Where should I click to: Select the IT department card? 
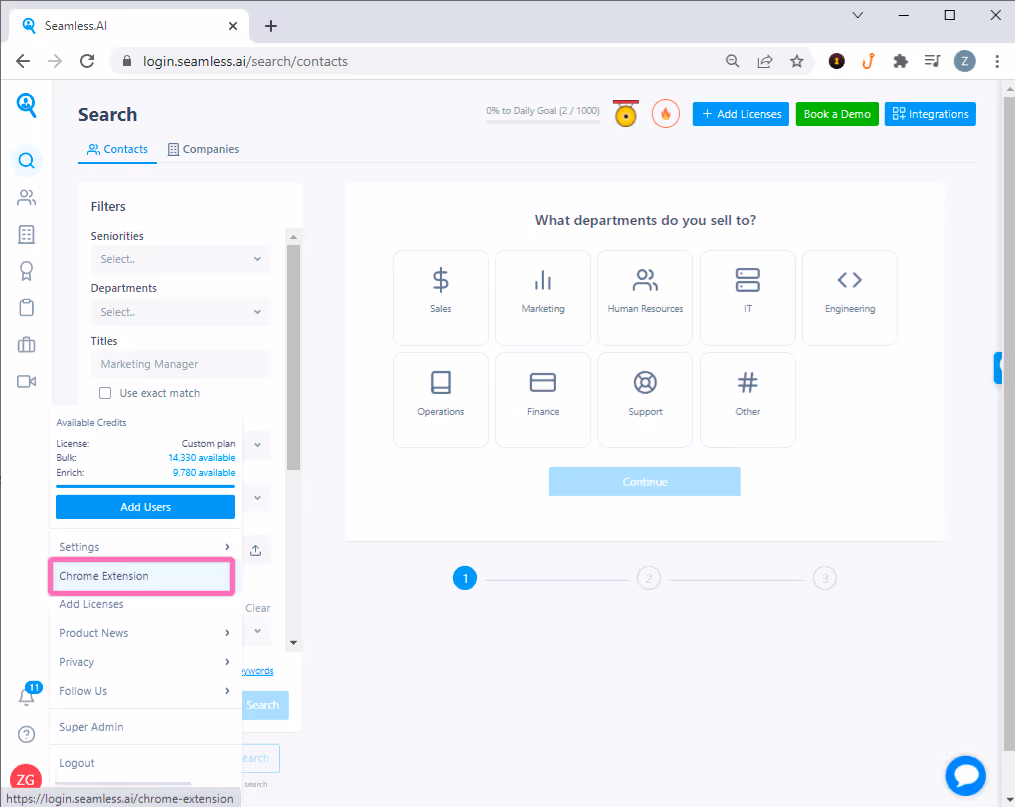[x=748, y=298]
